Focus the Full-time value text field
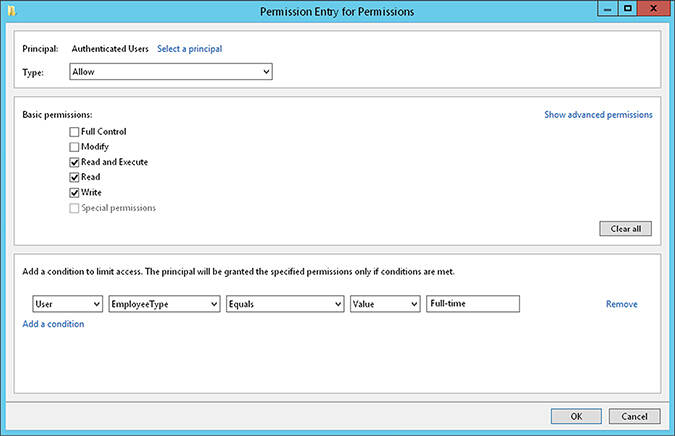This screenshot has height=436, width=675. [x=473, y=303]
